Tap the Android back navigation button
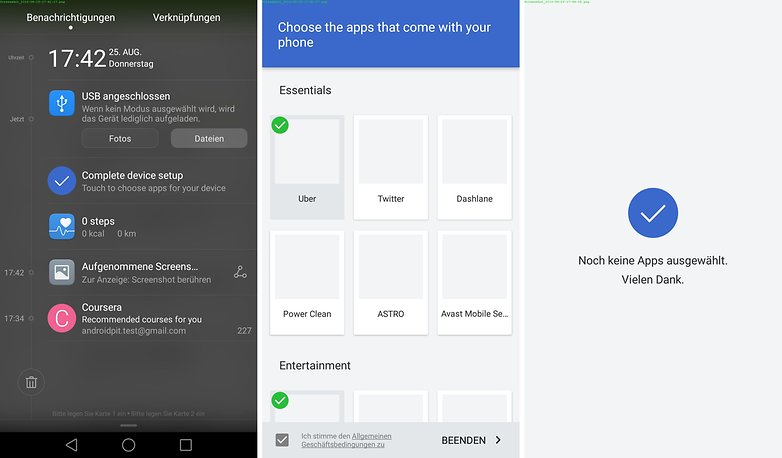Image resolution: width=782 pixels, height=458 pixels. click(x=72, y=445)
